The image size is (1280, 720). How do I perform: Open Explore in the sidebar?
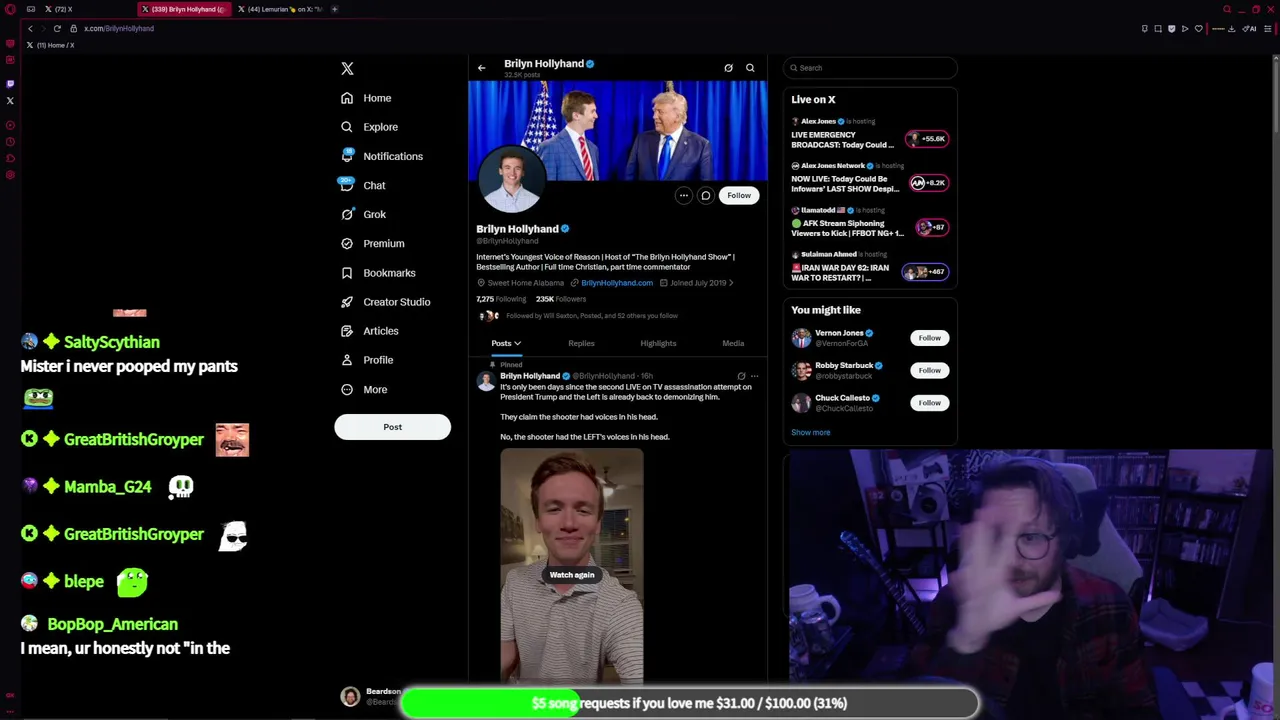pos(369,127)
